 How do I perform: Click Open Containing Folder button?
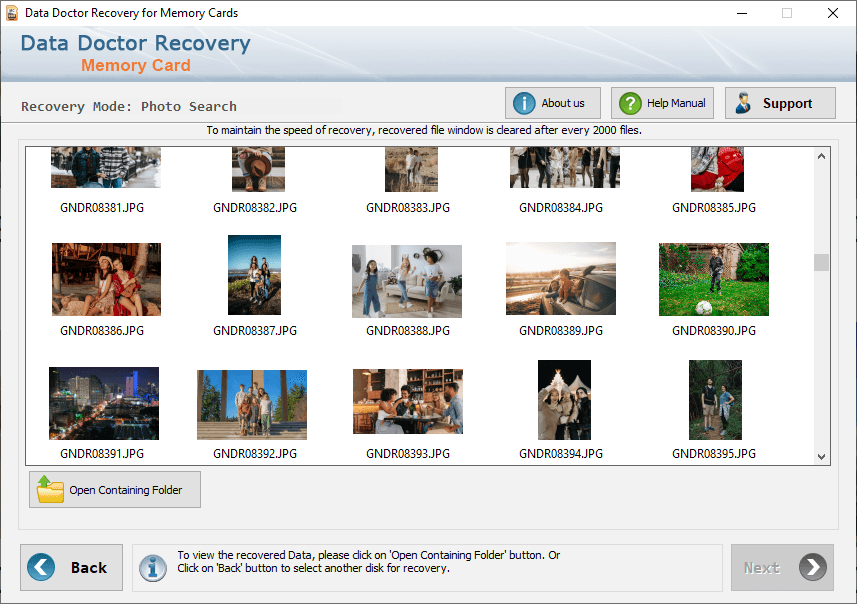115,489
